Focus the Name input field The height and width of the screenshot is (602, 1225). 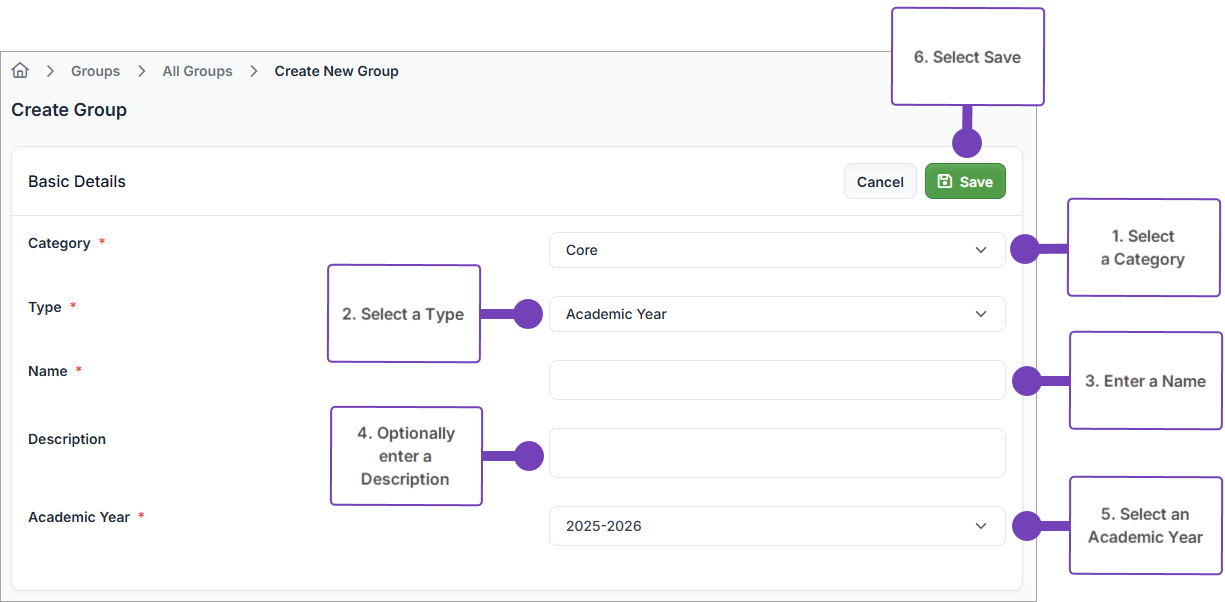click(776, 380)
